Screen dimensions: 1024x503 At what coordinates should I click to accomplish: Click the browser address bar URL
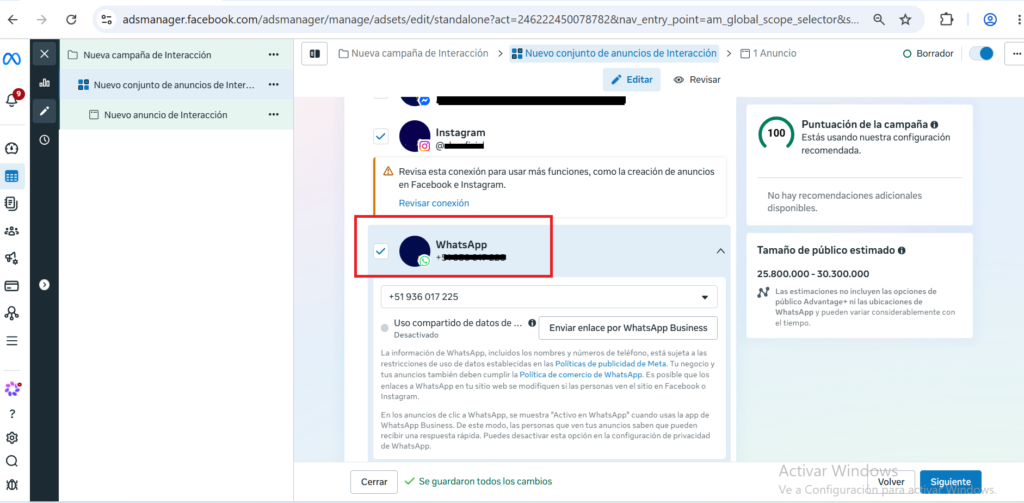pyautogui.click(x=491, y=20)
